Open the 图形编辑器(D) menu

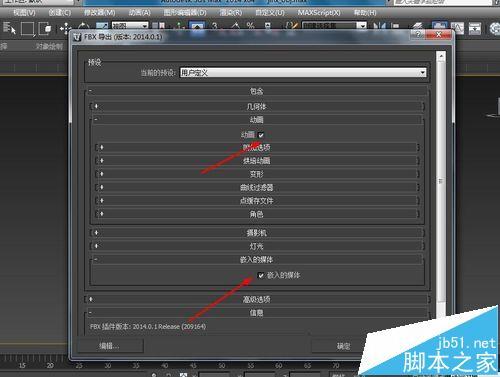[185, 13]
